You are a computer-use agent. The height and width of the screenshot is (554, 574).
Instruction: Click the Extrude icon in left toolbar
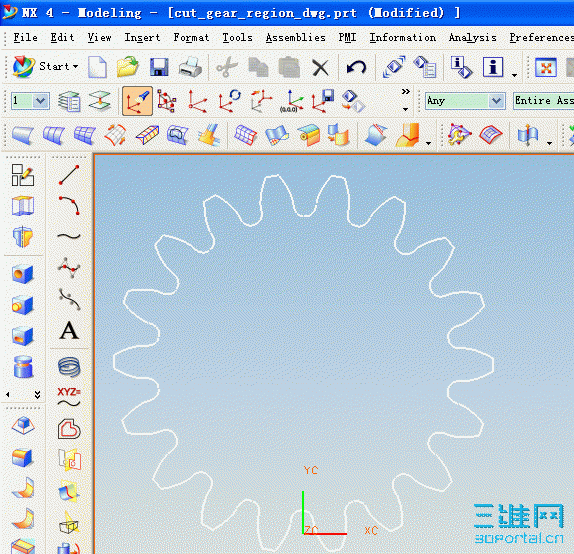coord(23,206)
